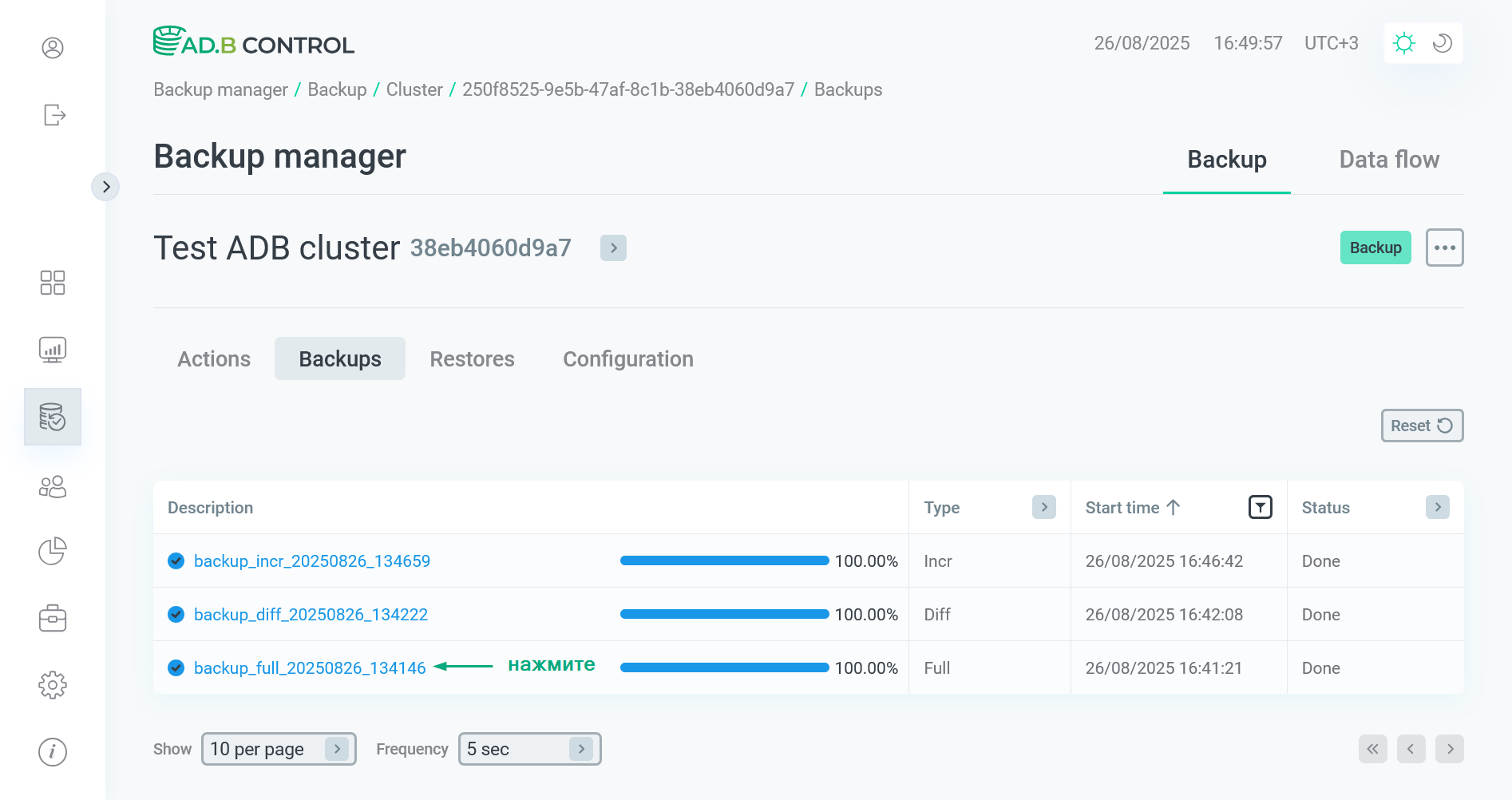Open the user profile icon in sidebar
This screenshot has width=1512, height=800.
tap(53, 48)
